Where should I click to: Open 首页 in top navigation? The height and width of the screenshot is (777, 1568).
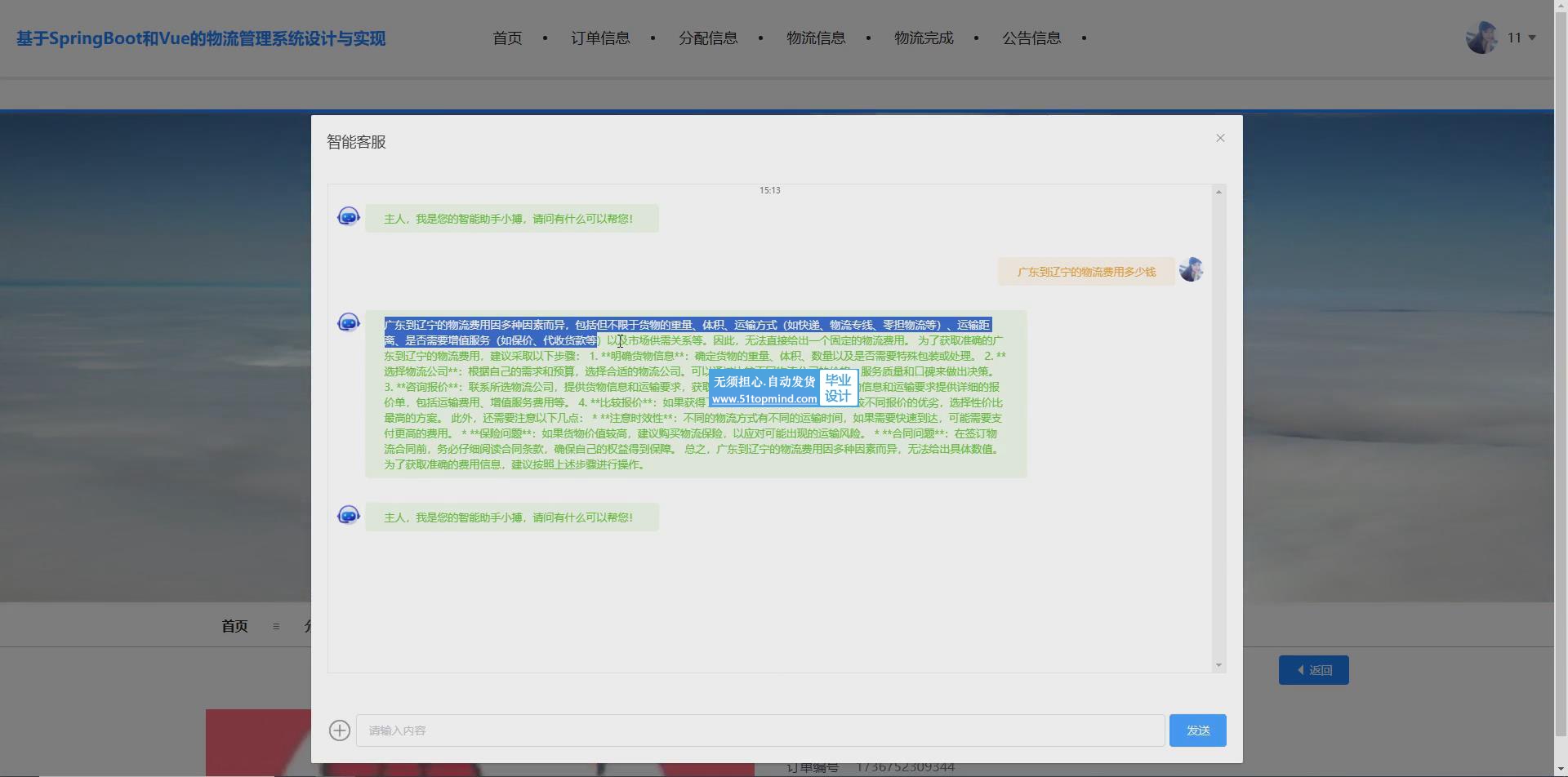[x=507, y=38]
